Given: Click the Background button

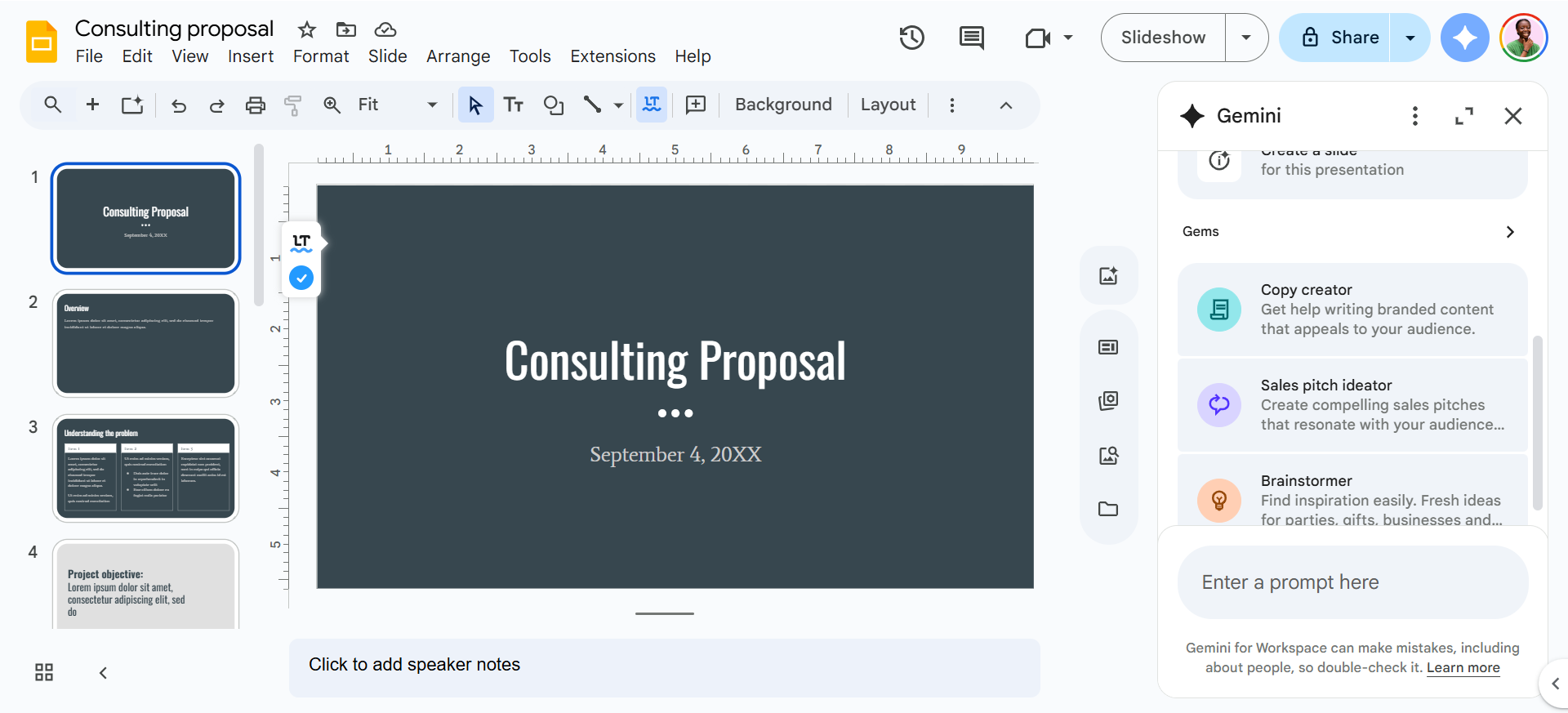Looking at the screenshot, I should [783, 105].
